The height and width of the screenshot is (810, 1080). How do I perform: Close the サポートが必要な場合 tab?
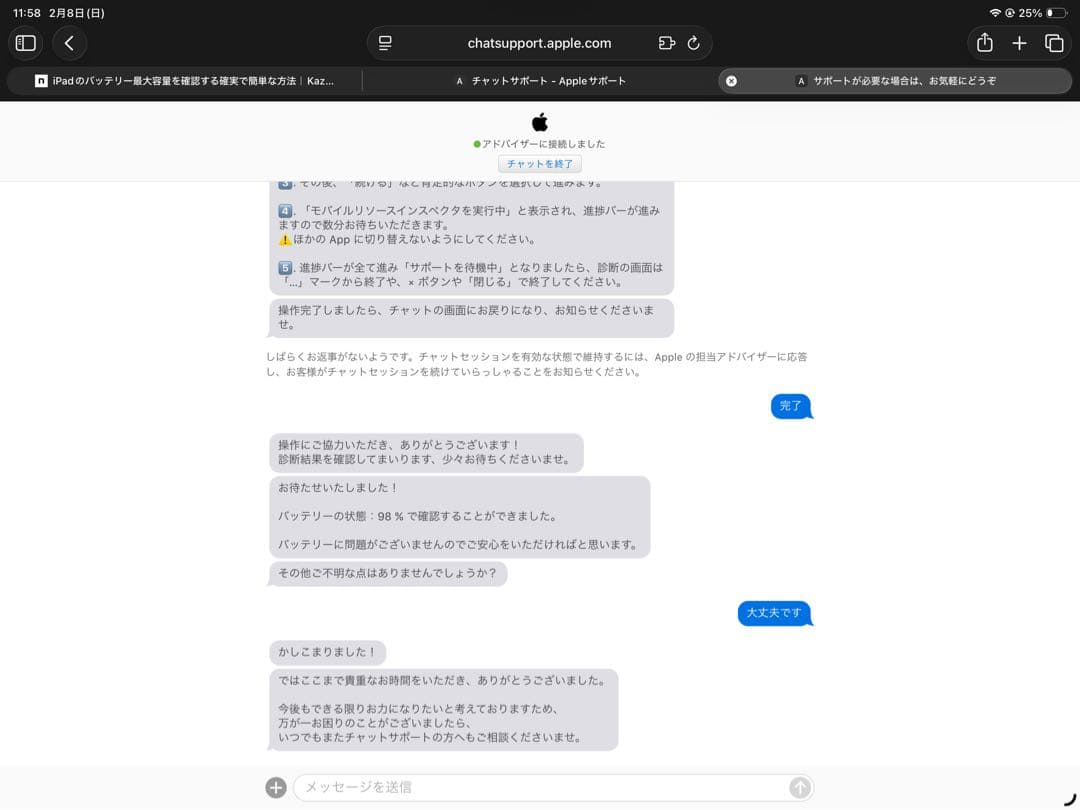pyautogui.click(x=731, y=80)
